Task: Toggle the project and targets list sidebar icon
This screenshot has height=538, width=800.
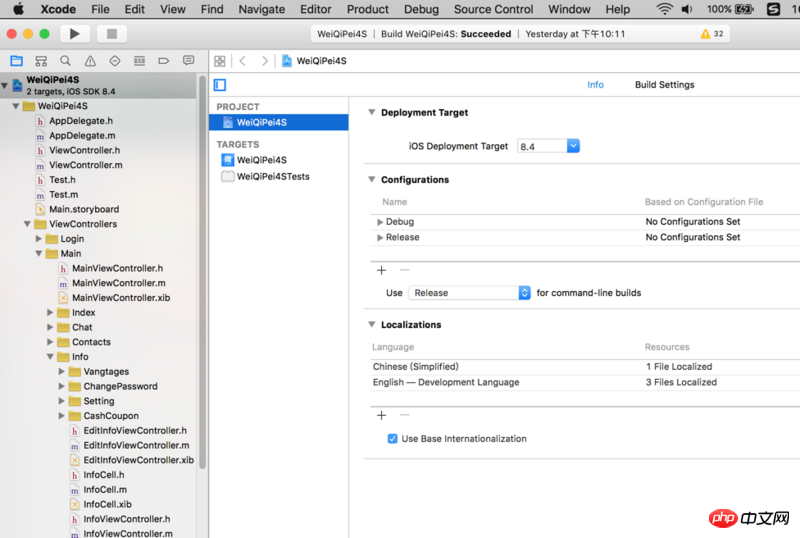Action: pos(220,85)
